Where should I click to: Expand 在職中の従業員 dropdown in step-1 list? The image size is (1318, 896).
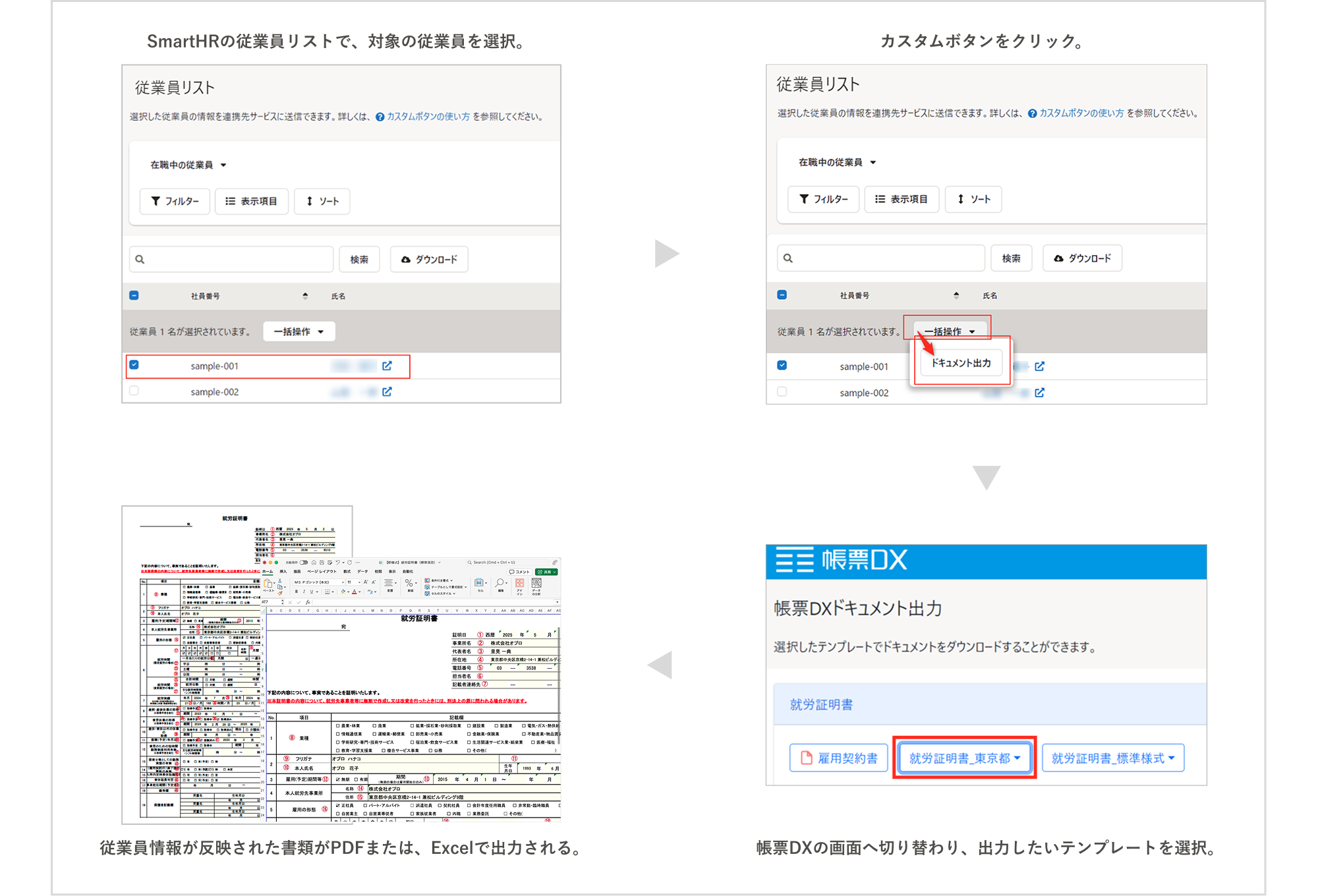tap(188, 165)
